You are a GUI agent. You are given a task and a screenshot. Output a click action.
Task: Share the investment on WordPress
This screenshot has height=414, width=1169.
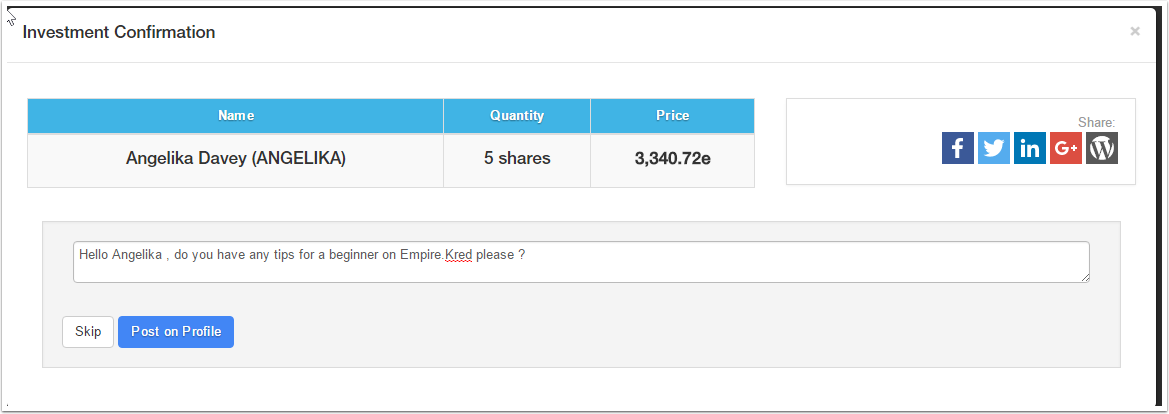click(1101, 148)
